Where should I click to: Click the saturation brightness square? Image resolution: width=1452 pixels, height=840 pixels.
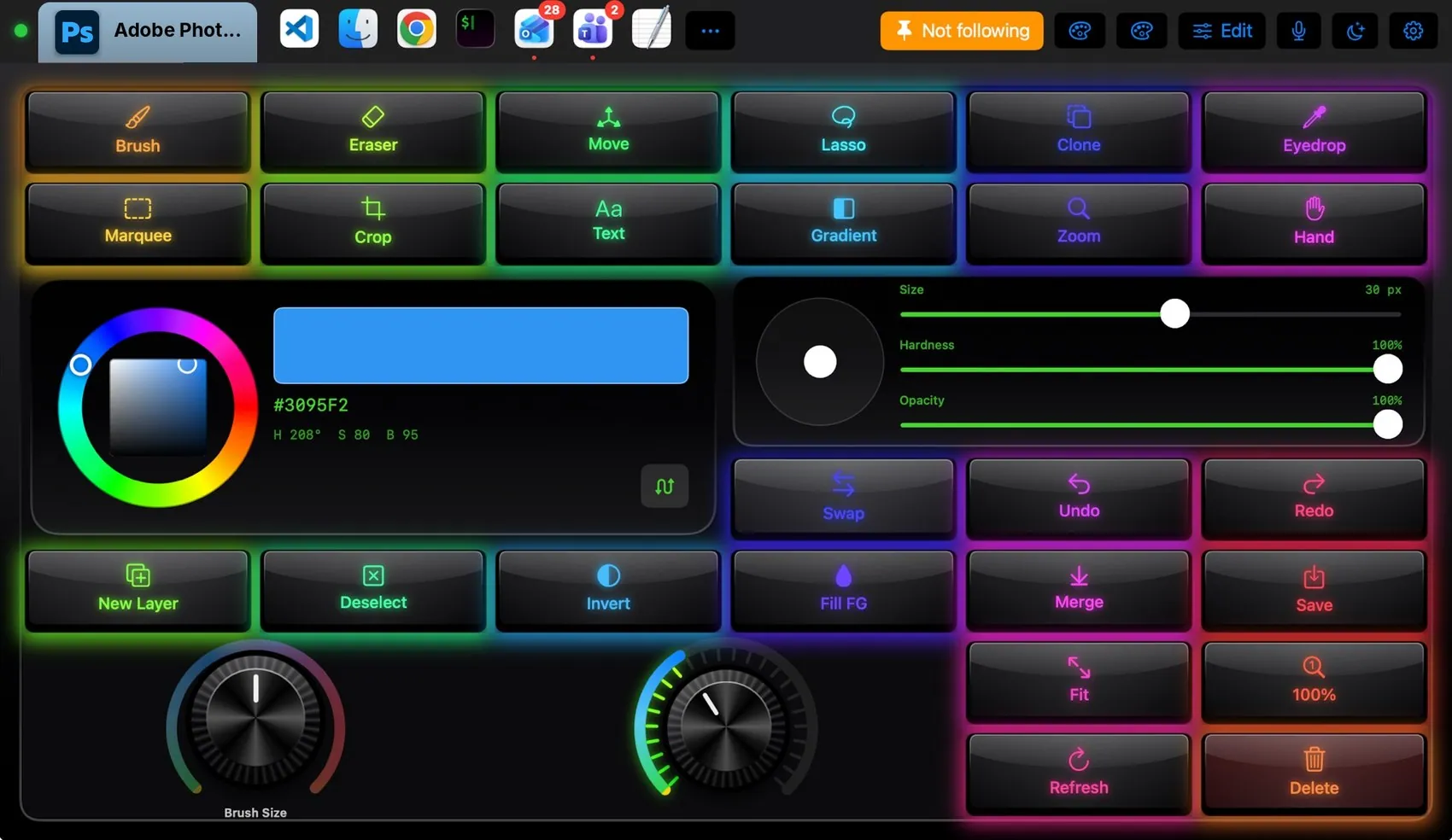click(x=158, y=407)
